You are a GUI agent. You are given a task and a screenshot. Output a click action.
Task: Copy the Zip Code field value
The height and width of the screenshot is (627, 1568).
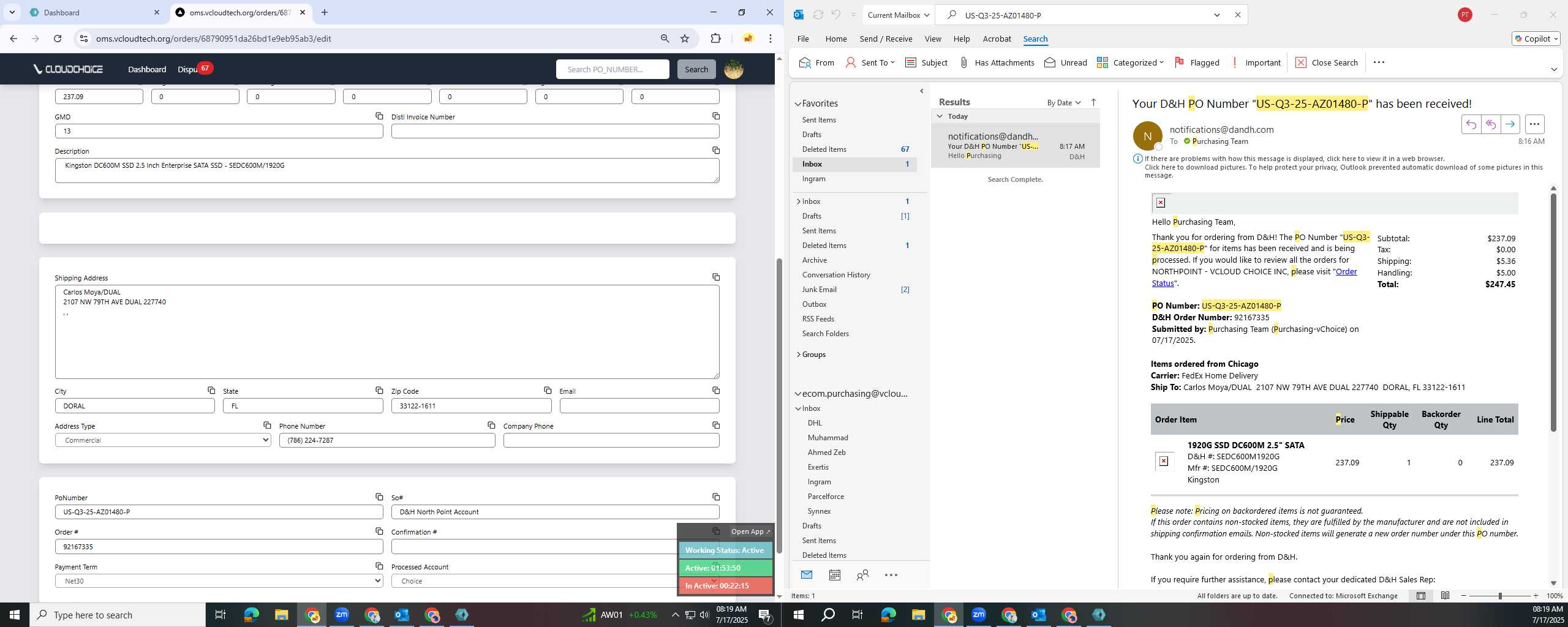coord(548,391)
